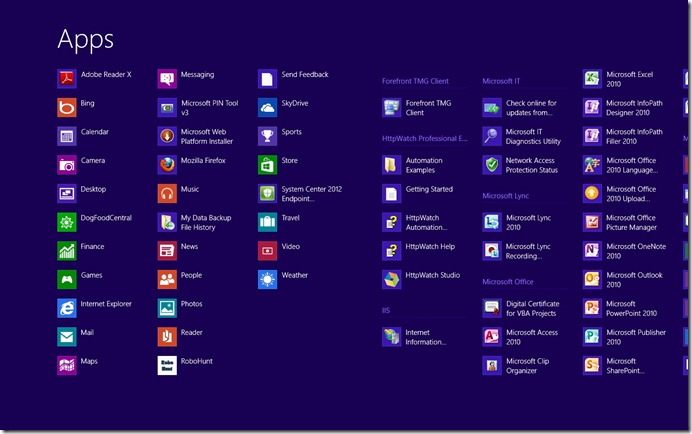Open HttpWatch Automation help icon
692x434 pixels.
point(391,223)
